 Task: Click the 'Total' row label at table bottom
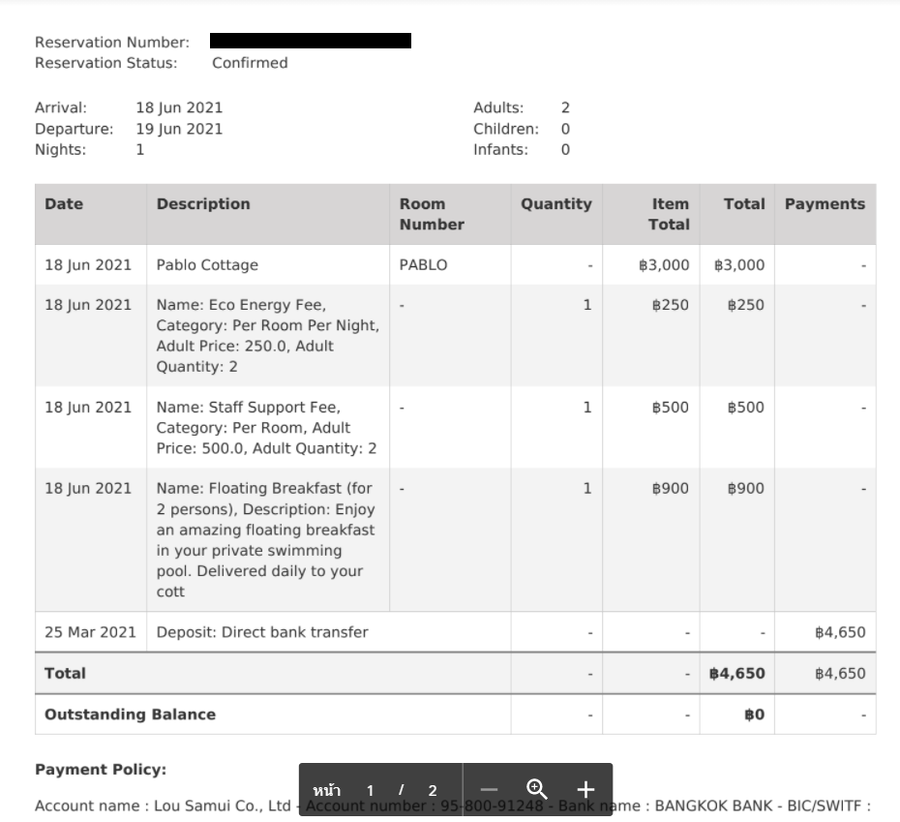(65, 673)
